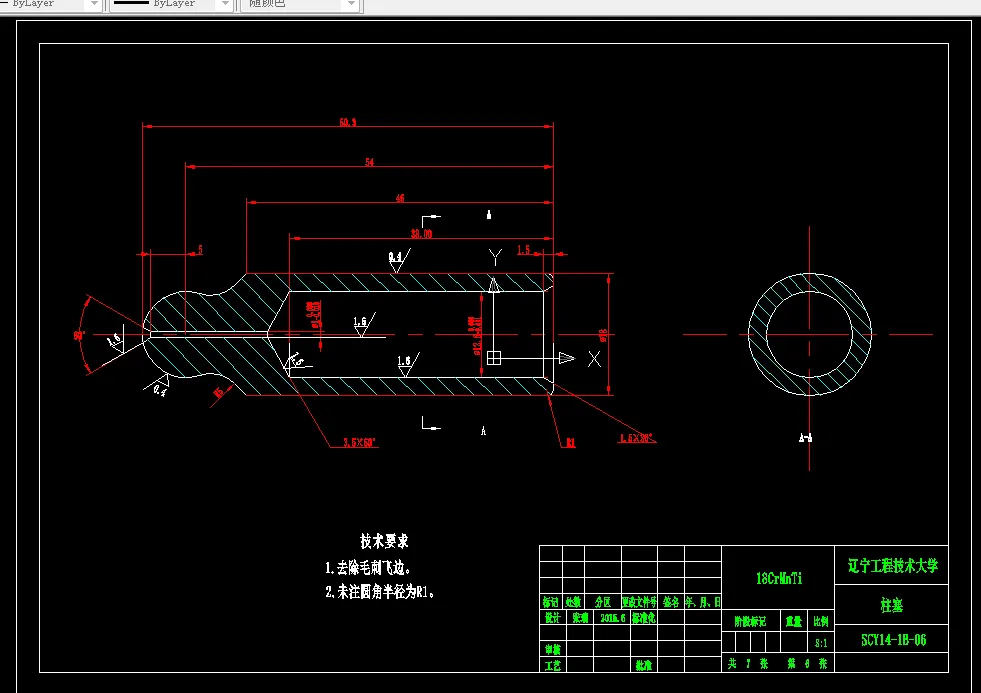Select the 阶段标记 title block cell
Viewport: 981px width, 693px height.
pyautogui.click(x=750, y=621)
